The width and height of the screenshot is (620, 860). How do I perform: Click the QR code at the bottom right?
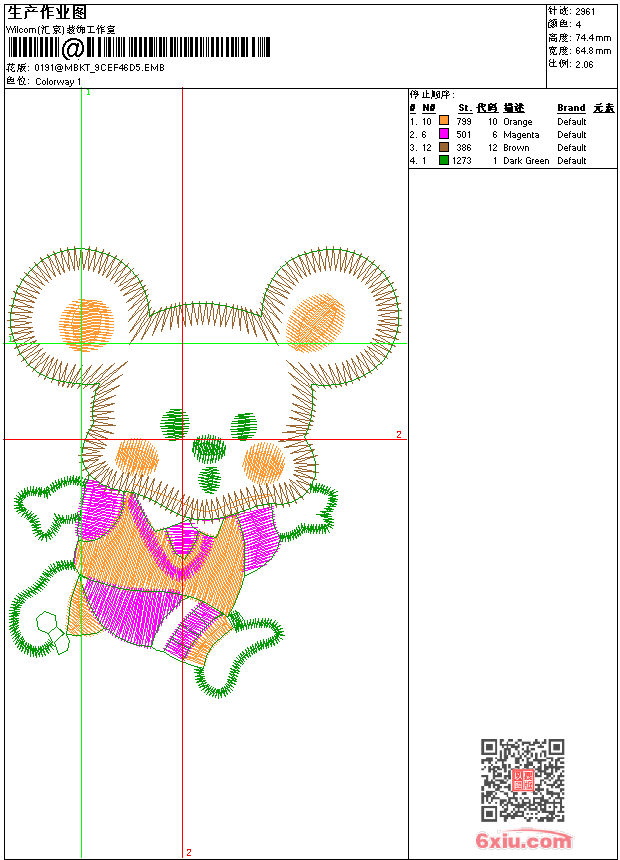pyautogui.click(x=523, y=780)
